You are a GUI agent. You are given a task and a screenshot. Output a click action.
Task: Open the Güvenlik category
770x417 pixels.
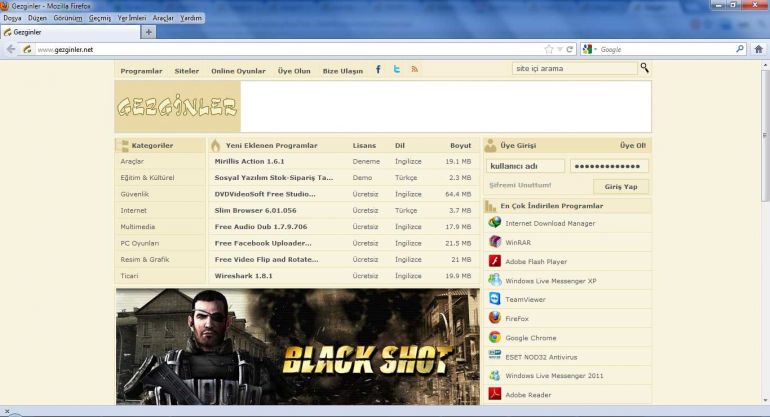(x=135, y=194)
